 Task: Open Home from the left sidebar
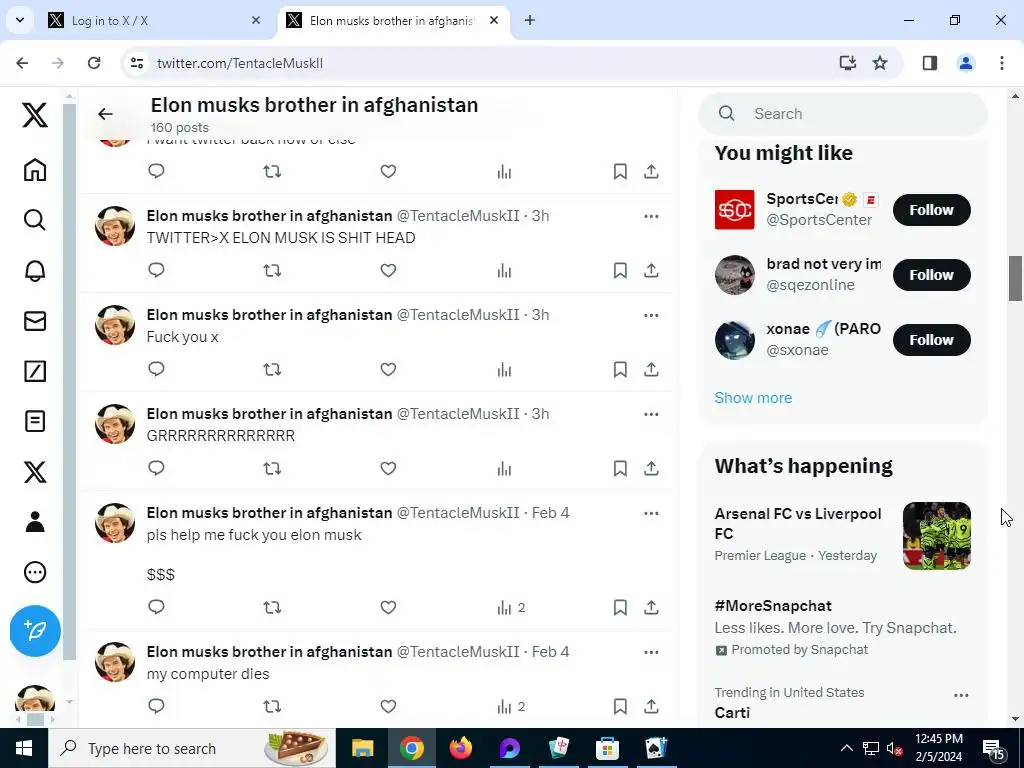tap(35, 170)
